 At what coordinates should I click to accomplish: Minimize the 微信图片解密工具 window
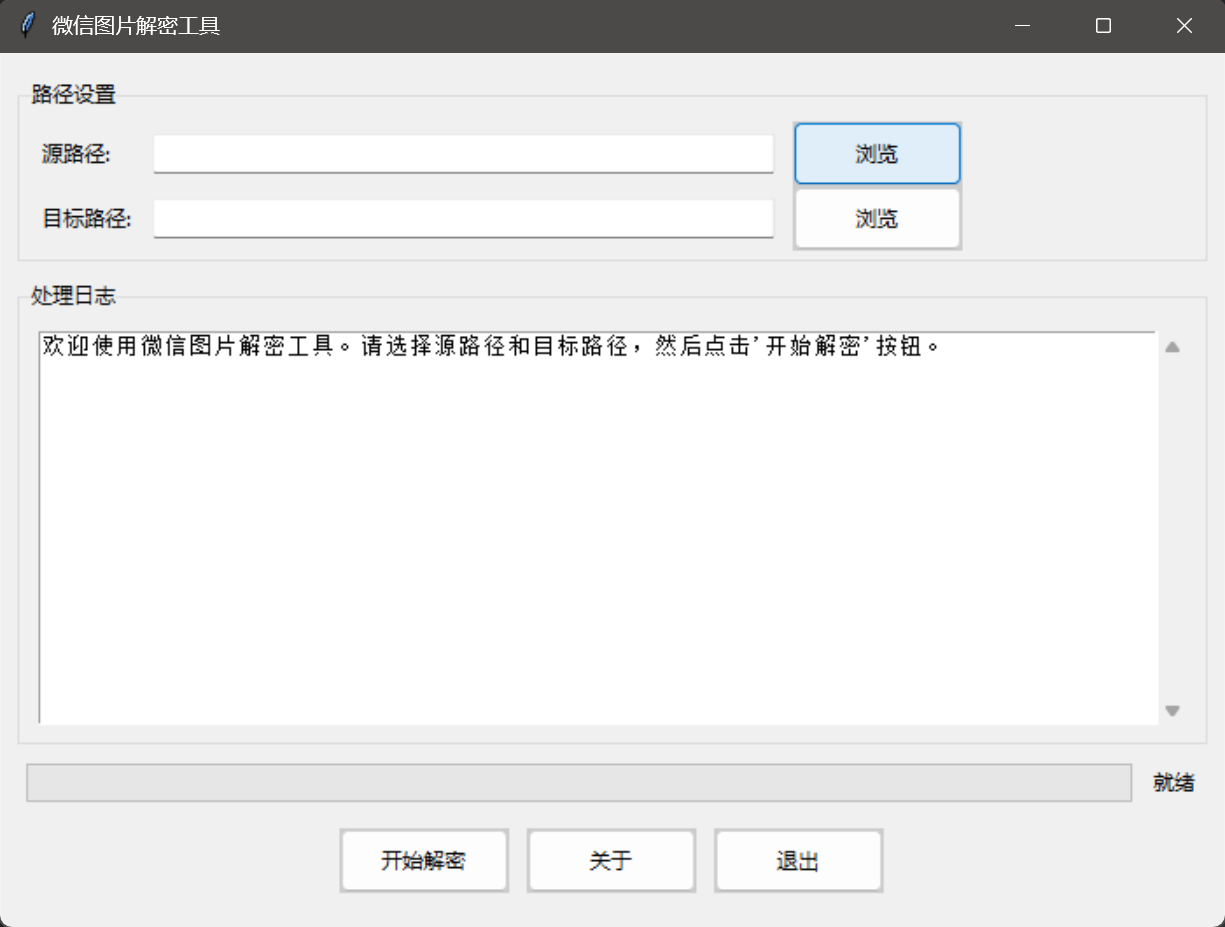coord(1022,26)
